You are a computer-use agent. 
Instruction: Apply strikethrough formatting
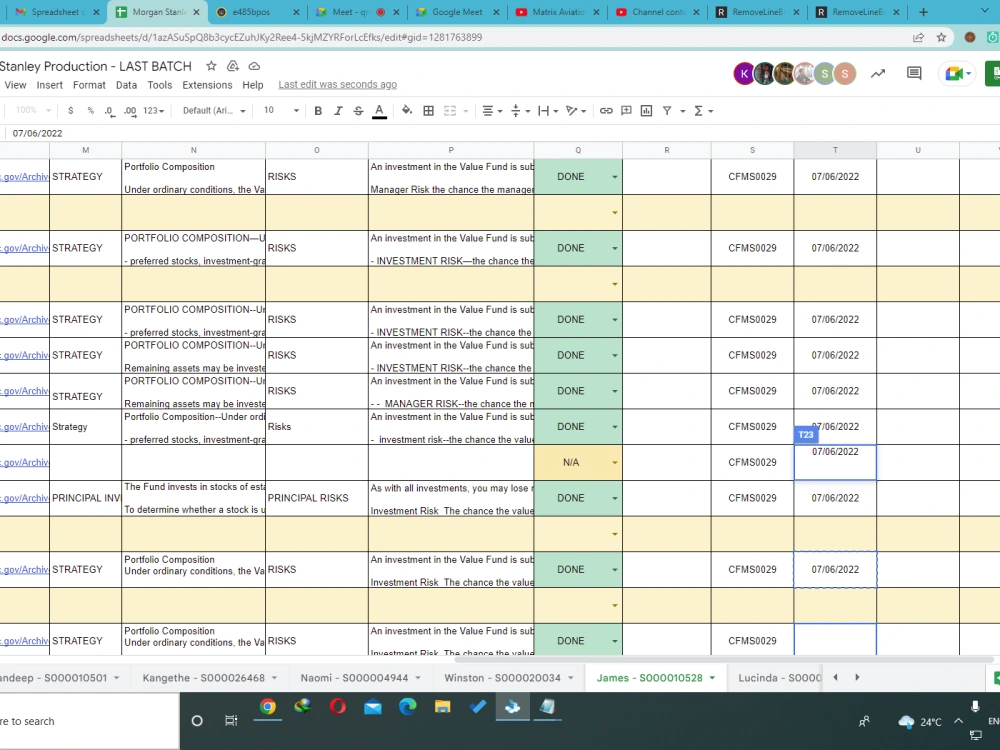pos(358,111)
